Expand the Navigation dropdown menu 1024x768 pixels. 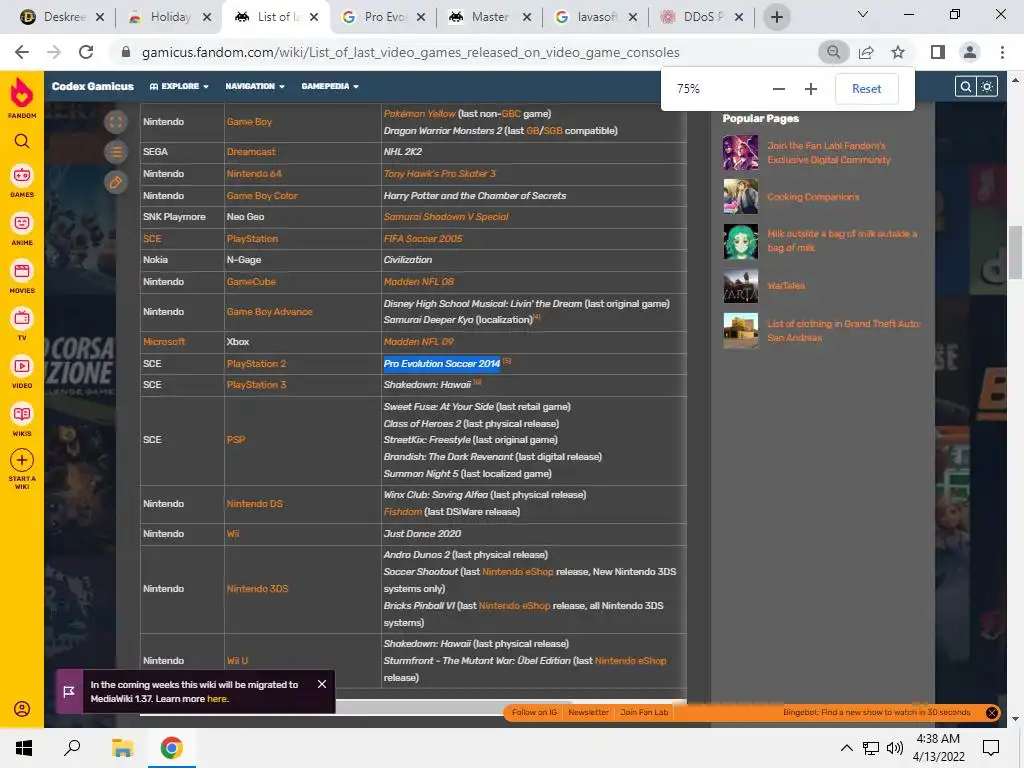pyautogui.click(x=255, y=86)
